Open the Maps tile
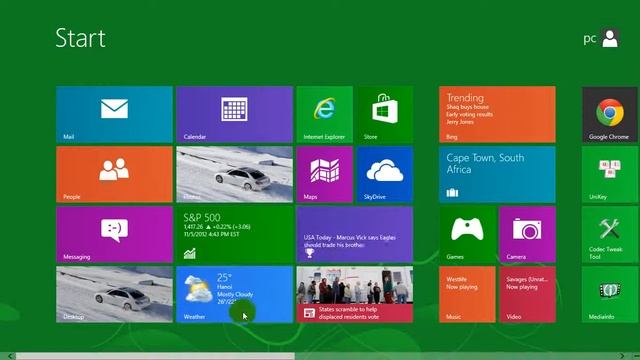 [x=324, y=174]
